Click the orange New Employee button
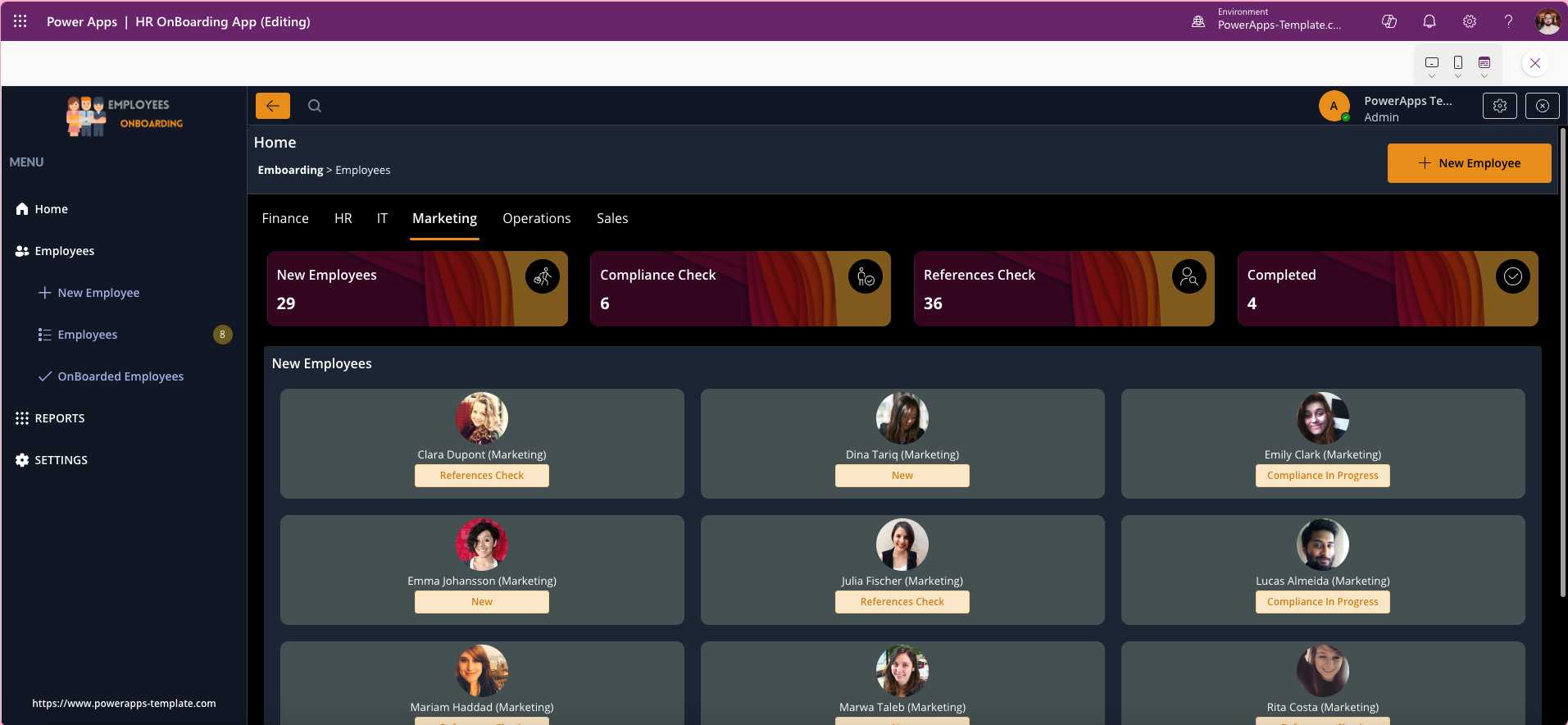Image resolution: width=1568 pixels, height=725 pixels. click(x=1469, y=163)
